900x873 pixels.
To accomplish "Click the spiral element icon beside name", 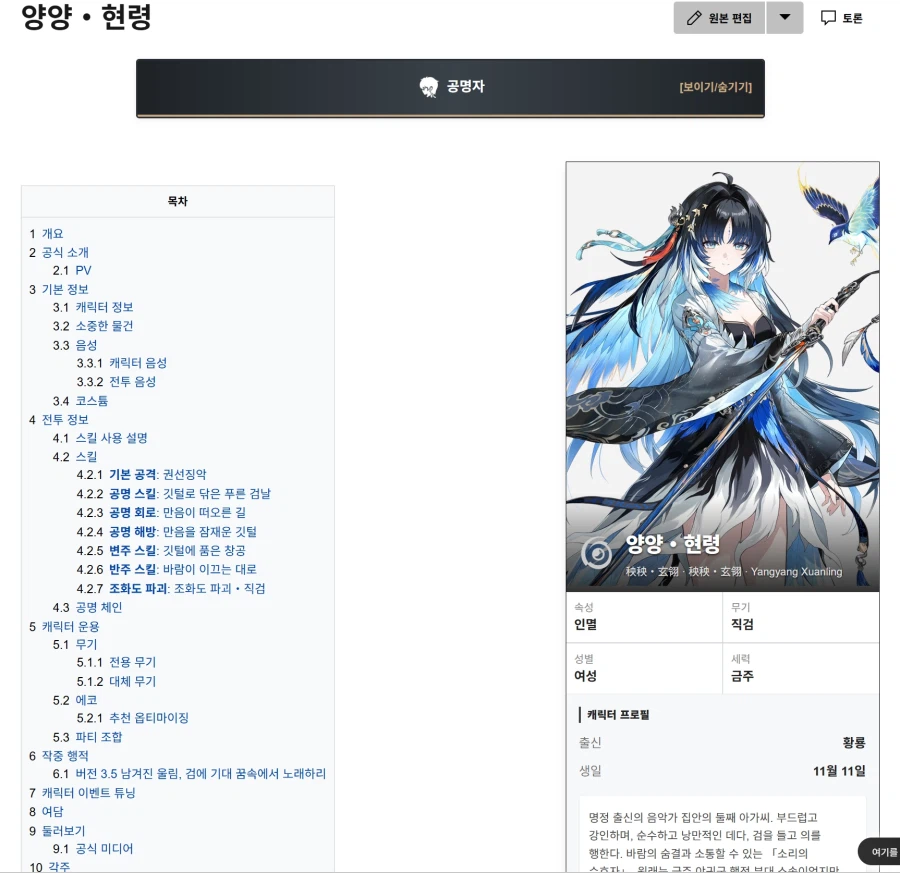I will [596, 553].
